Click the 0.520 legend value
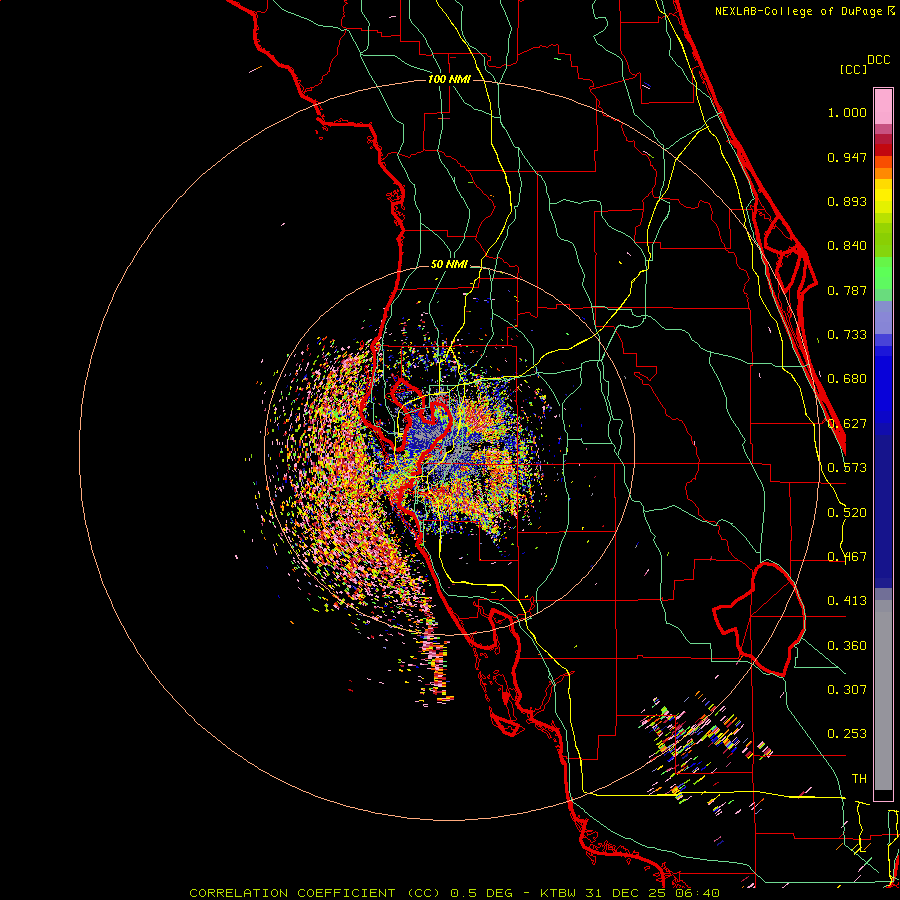The width and height of the screenshot is (900, 900). tap(847, 513)
